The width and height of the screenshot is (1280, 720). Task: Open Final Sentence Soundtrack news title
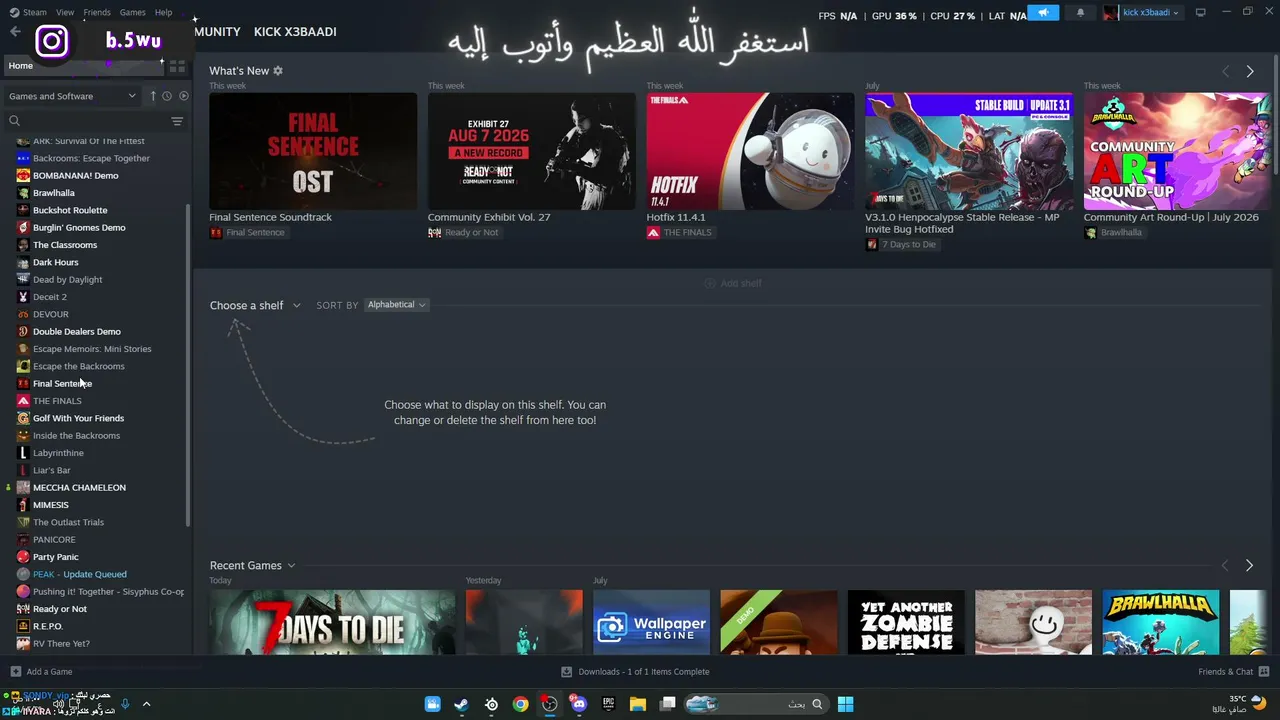(270, 217)
